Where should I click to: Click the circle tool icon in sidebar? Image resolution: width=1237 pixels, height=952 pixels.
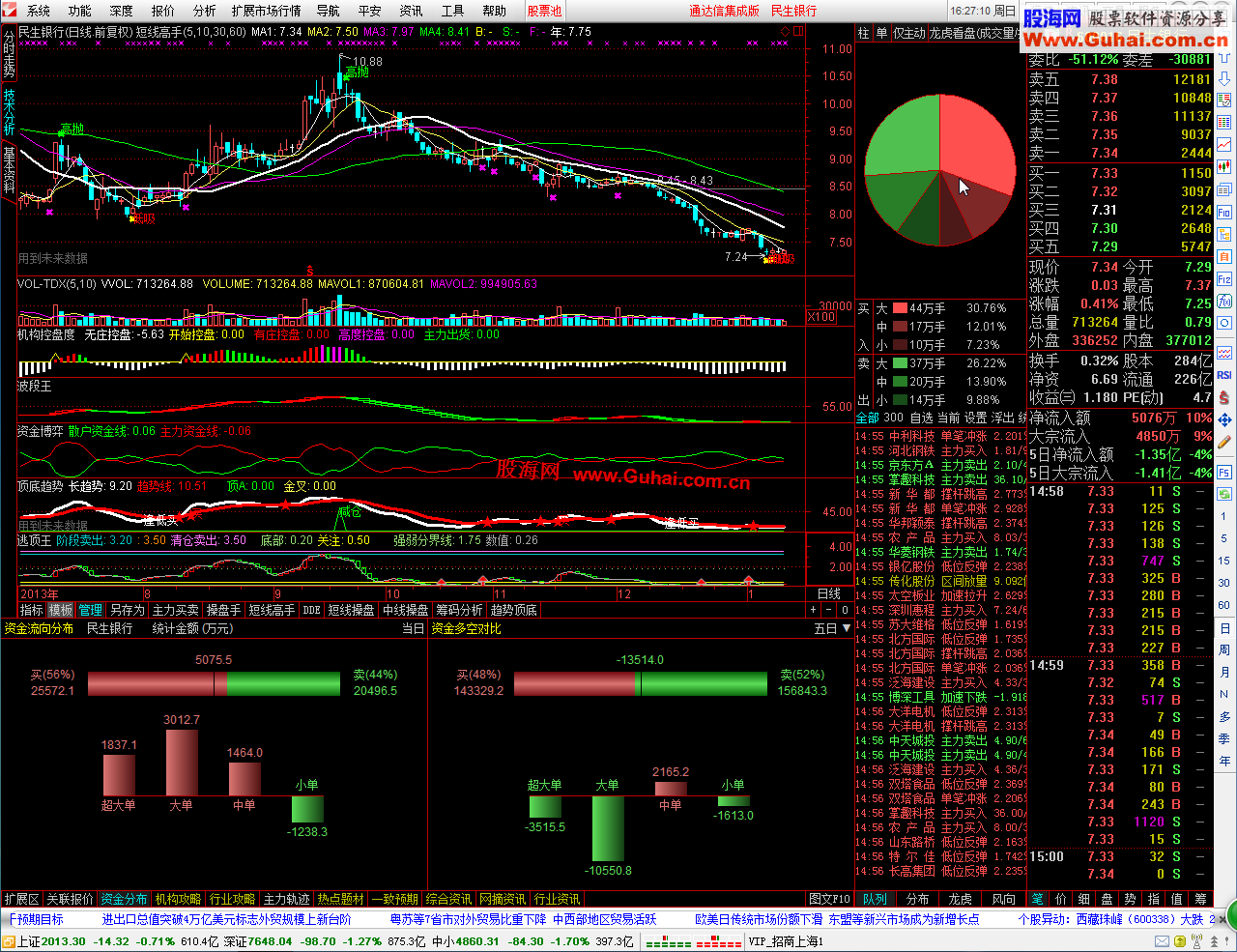1224,324
